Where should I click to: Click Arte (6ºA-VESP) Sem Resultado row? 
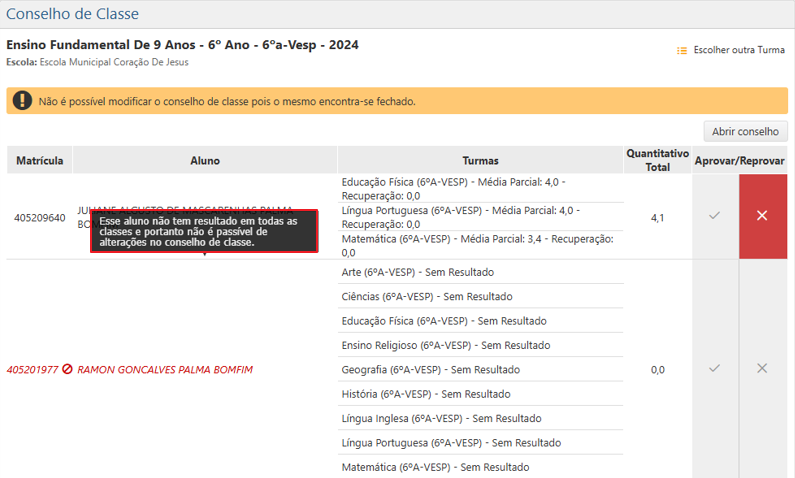(x=480, y=272)
